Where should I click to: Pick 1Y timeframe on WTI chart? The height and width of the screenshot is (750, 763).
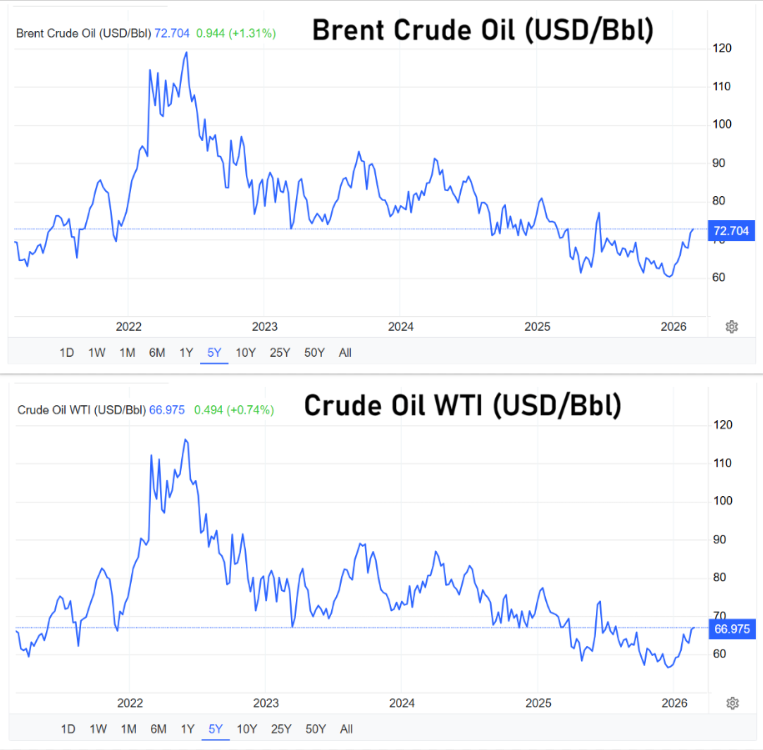coord(186,729)
